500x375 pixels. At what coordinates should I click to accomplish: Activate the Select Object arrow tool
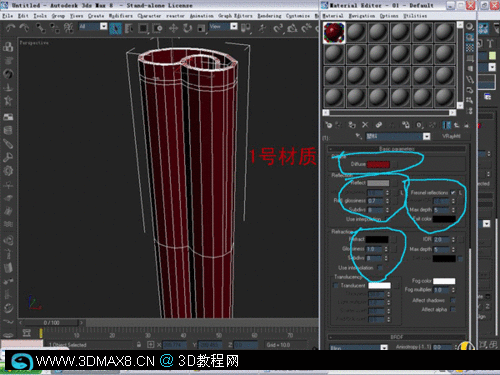[x=115, y=29]
